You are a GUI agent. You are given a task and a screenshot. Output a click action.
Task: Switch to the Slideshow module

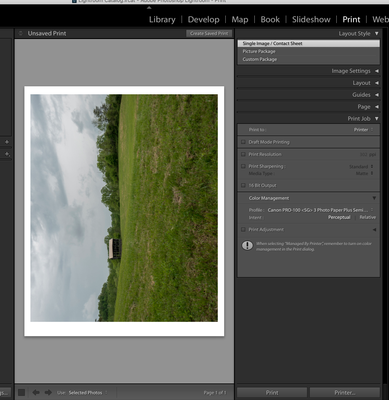[x=311, y=20]
